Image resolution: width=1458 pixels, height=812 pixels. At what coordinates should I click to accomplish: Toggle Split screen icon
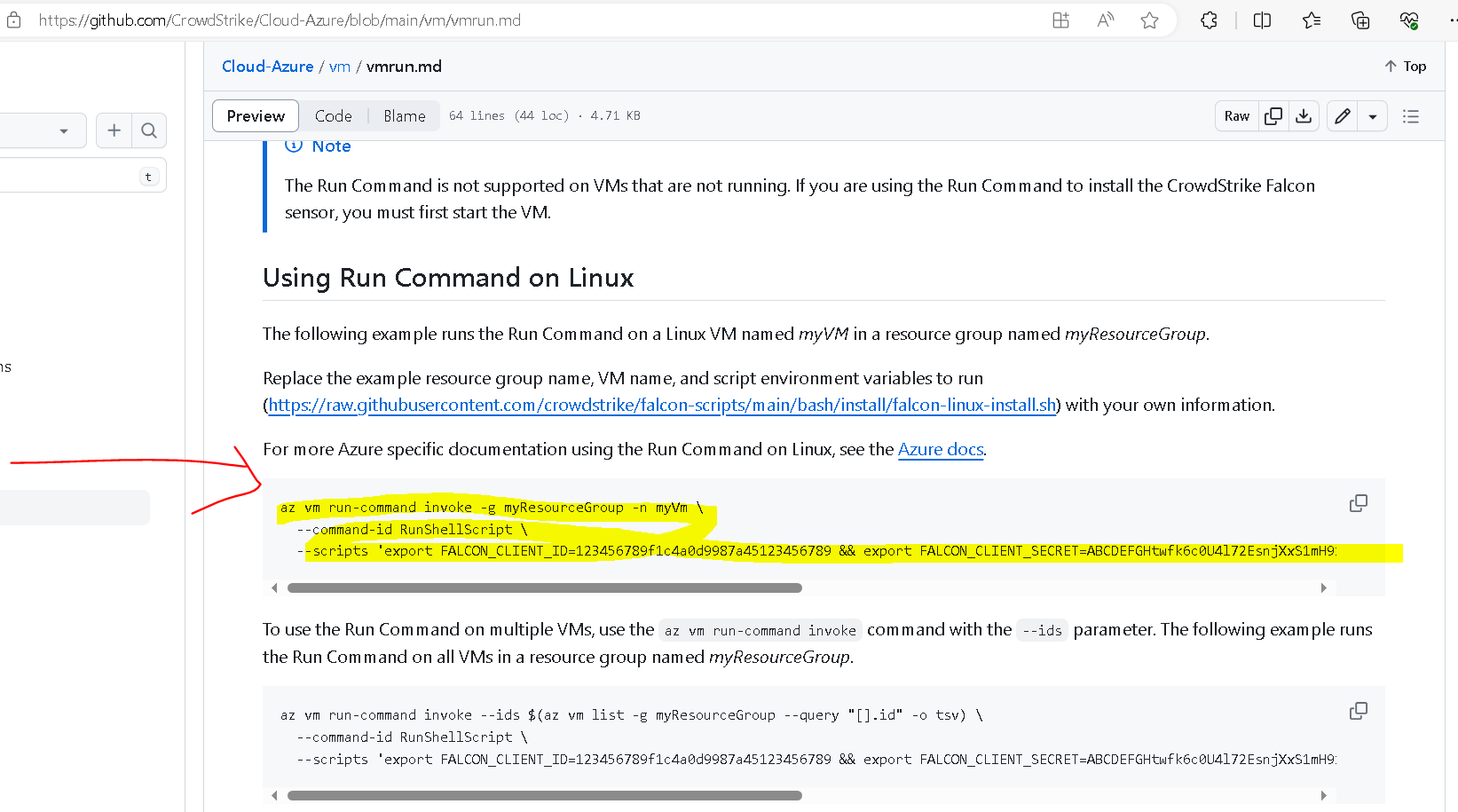(1262, 20)
